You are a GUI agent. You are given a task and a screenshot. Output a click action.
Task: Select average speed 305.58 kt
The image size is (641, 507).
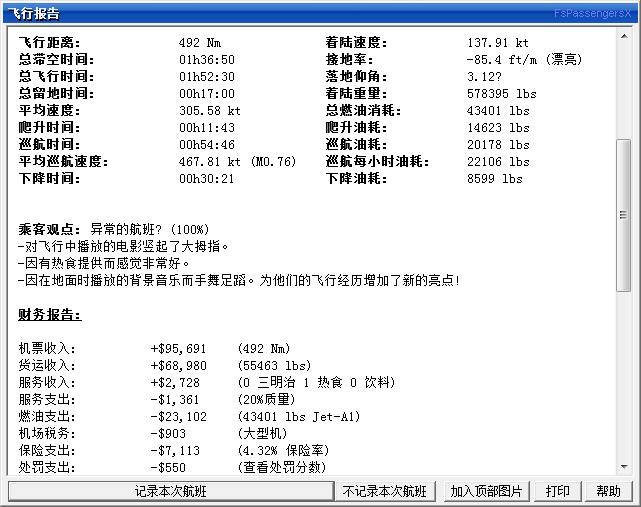(x=210, y=111)
